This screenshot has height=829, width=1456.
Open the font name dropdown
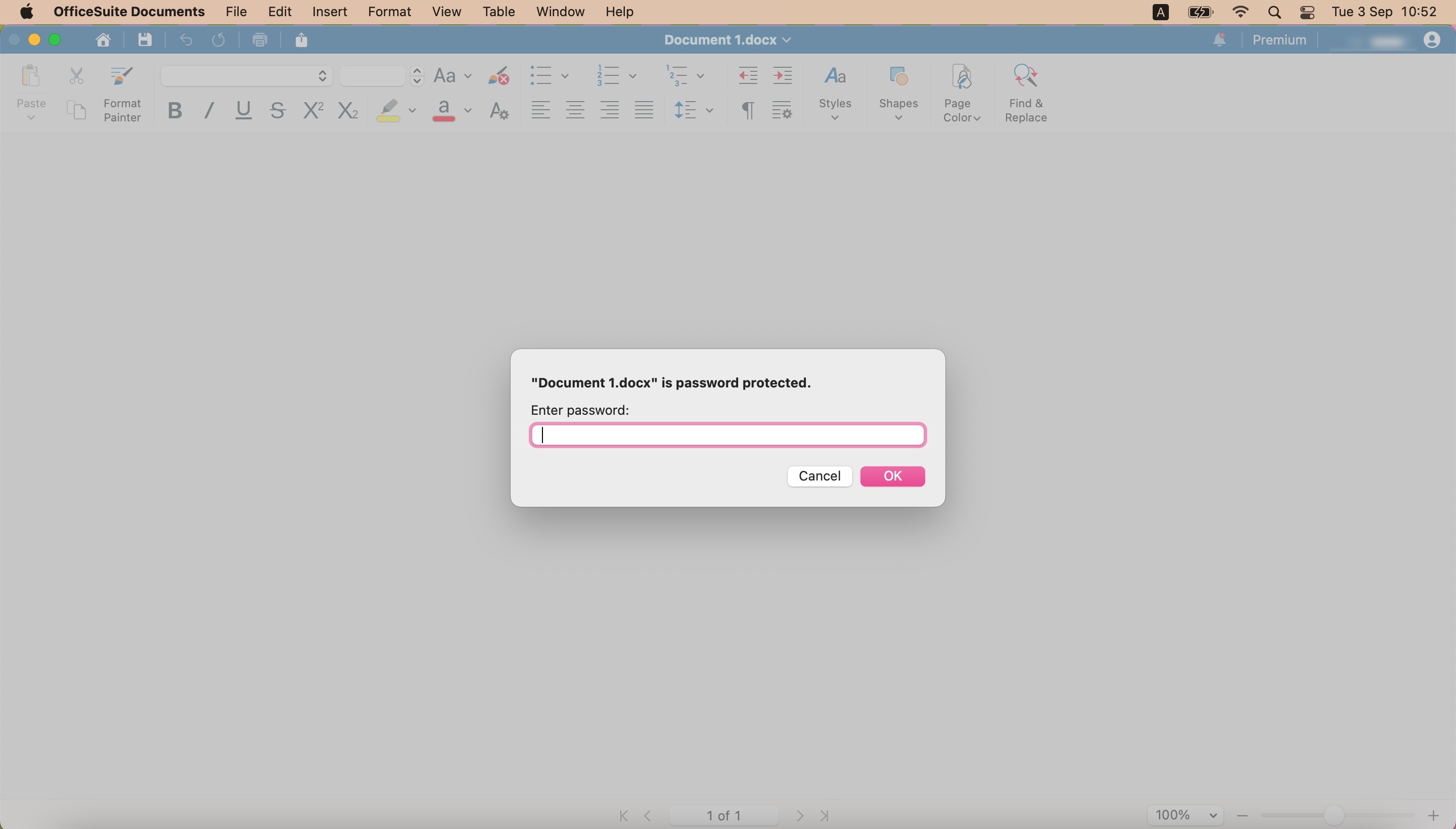[322, 76]
